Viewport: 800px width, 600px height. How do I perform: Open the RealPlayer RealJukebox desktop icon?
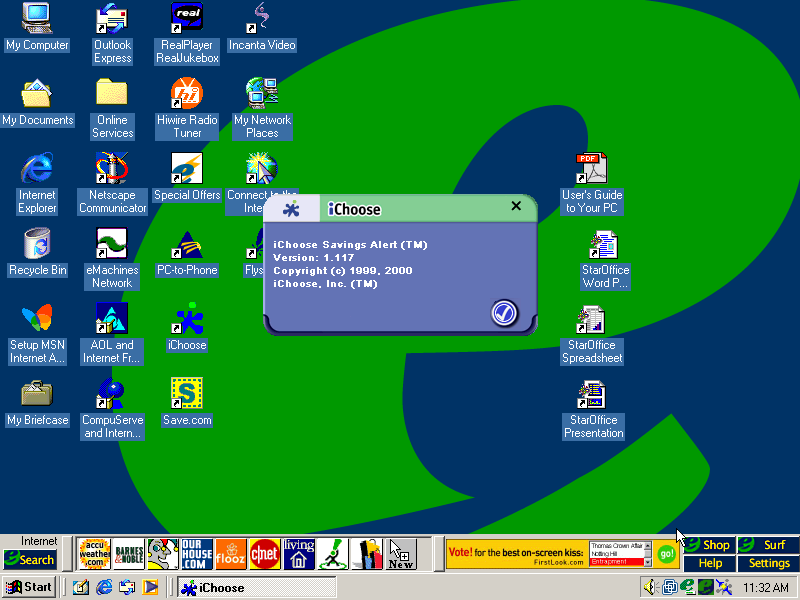click(187, 33)
